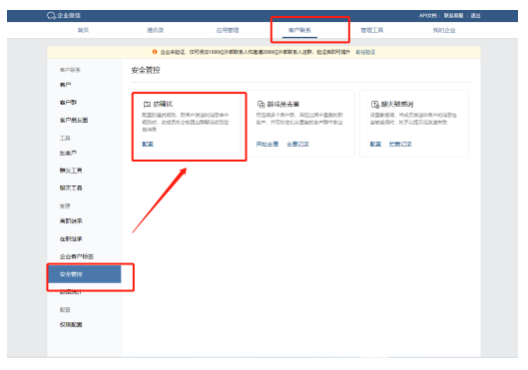Click the orange warning icon in banner

[x=155, y=52]
